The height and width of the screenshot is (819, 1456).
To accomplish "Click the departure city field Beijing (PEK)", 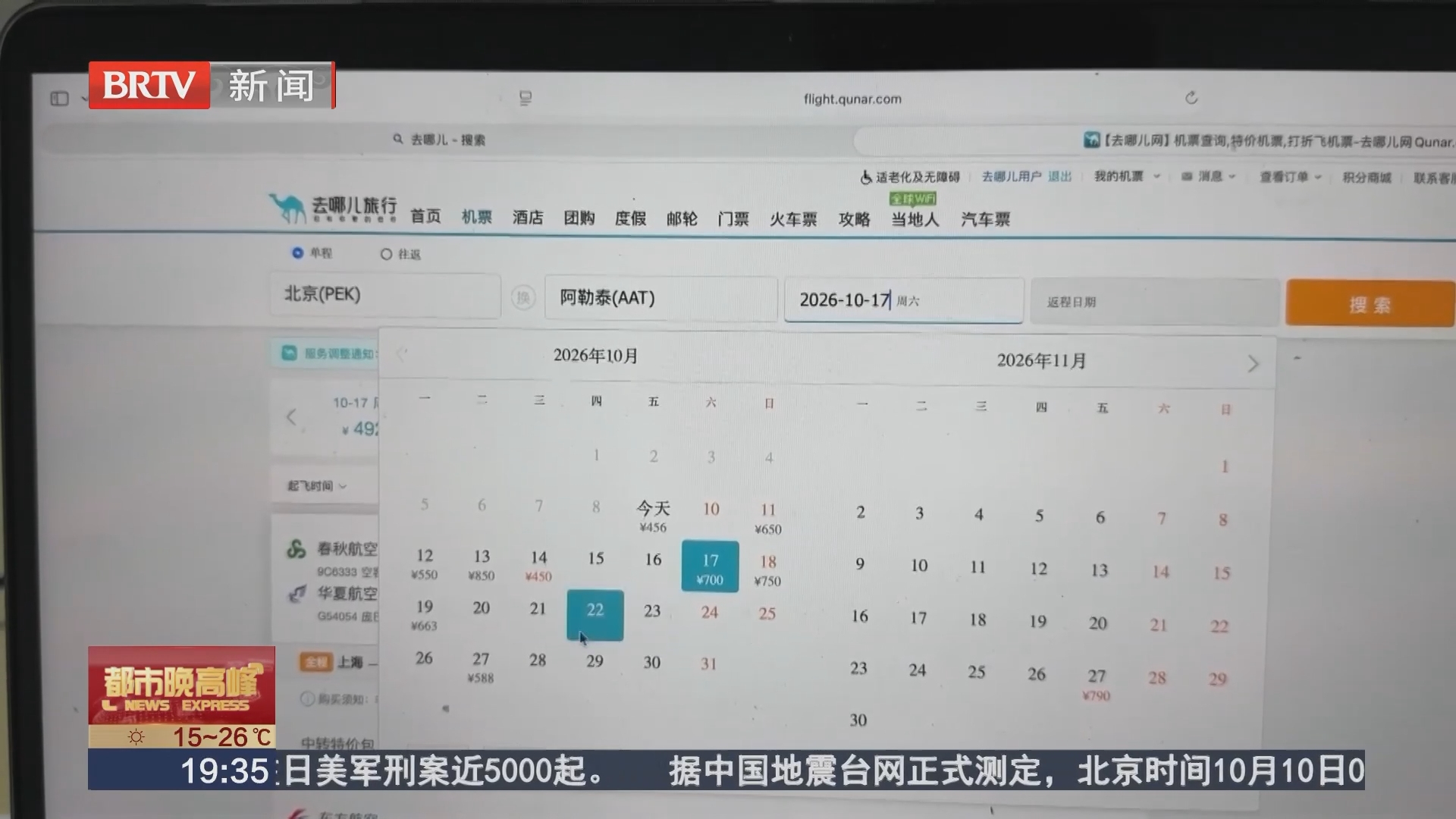I will click(385, 295).
